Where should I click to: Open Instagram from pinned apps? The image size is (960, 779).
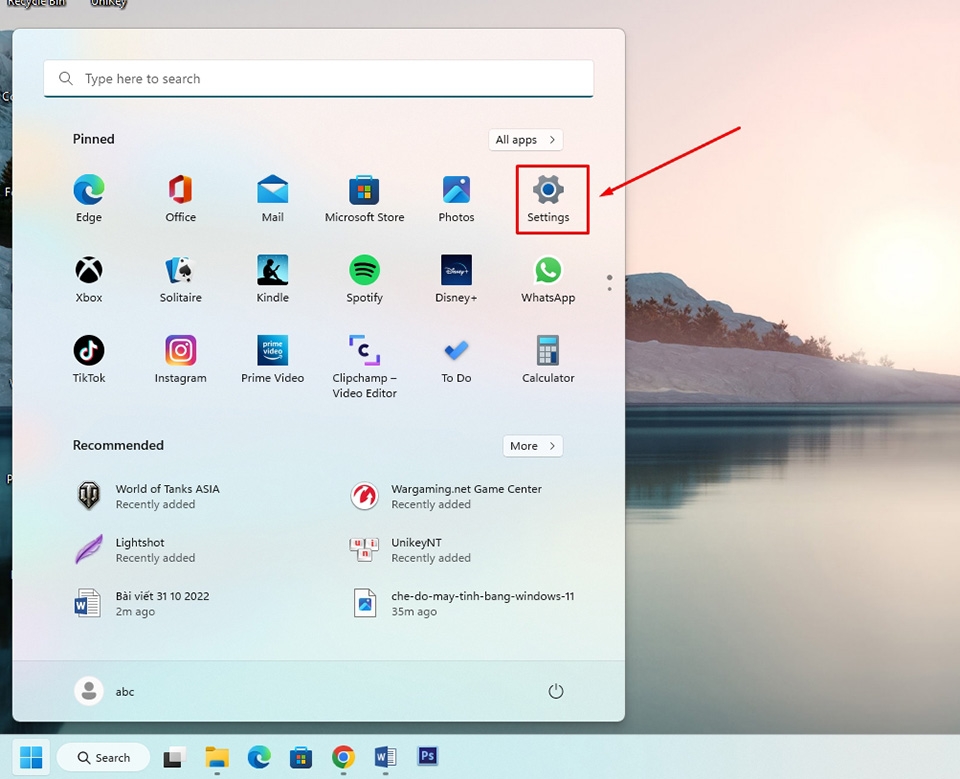pyautogui.click(x=180, y=358)
